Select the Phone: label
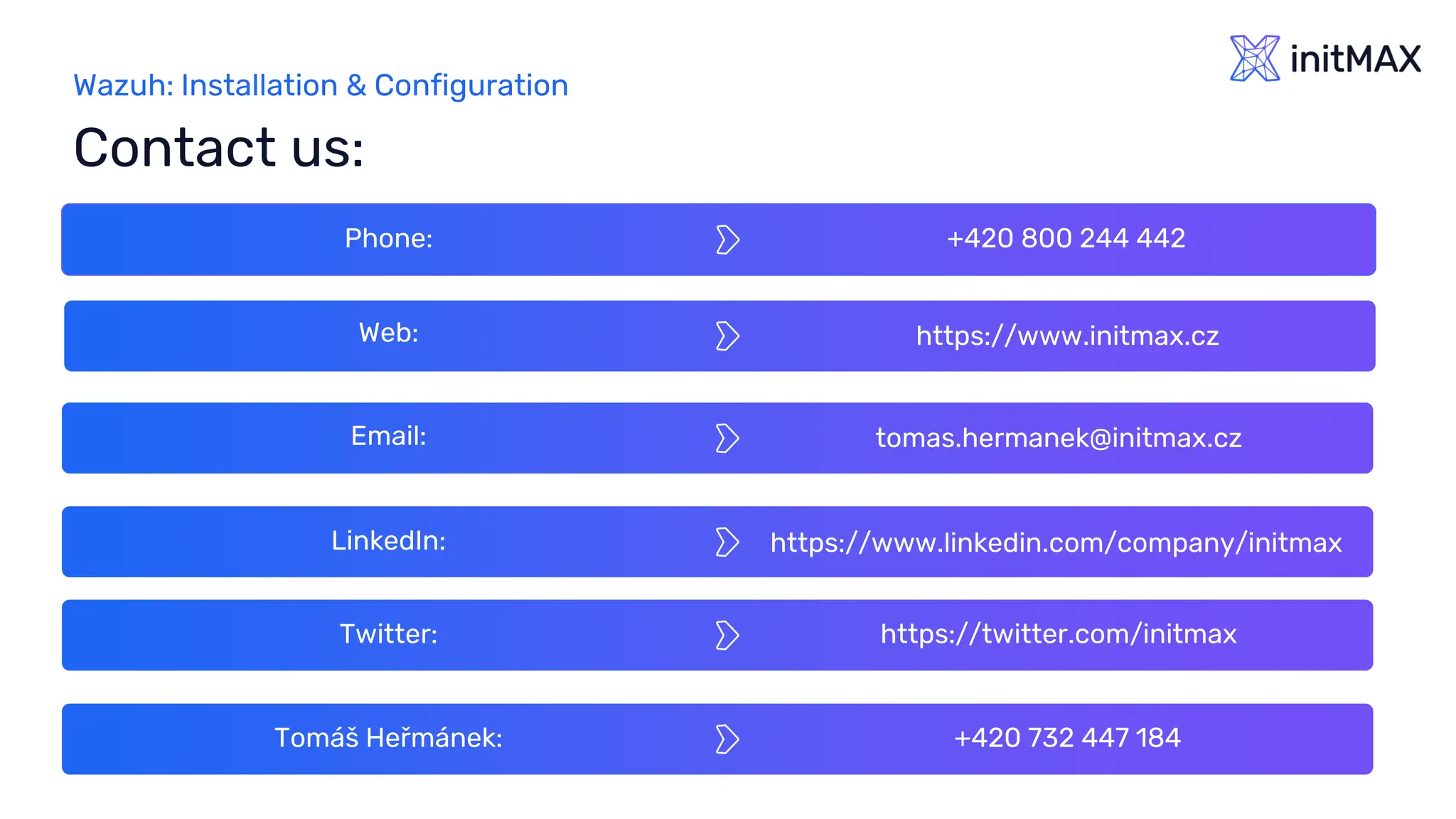Image resolution: width=1456 pixels, height=819 pixels. [388, 239]
